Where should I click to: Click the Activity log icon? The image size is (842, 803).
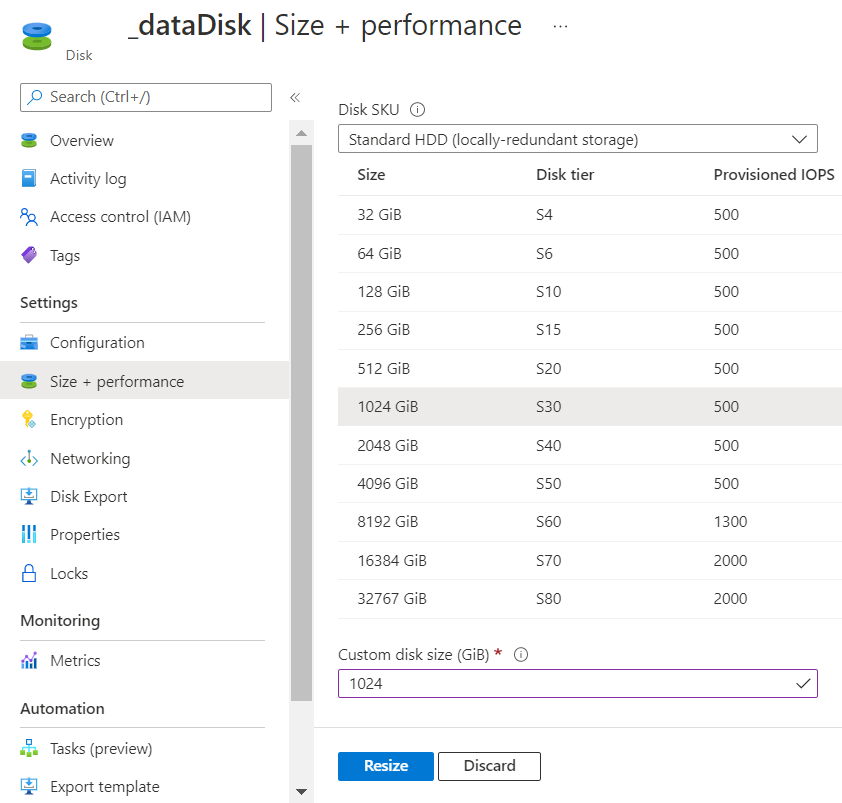tap(29, 179)
